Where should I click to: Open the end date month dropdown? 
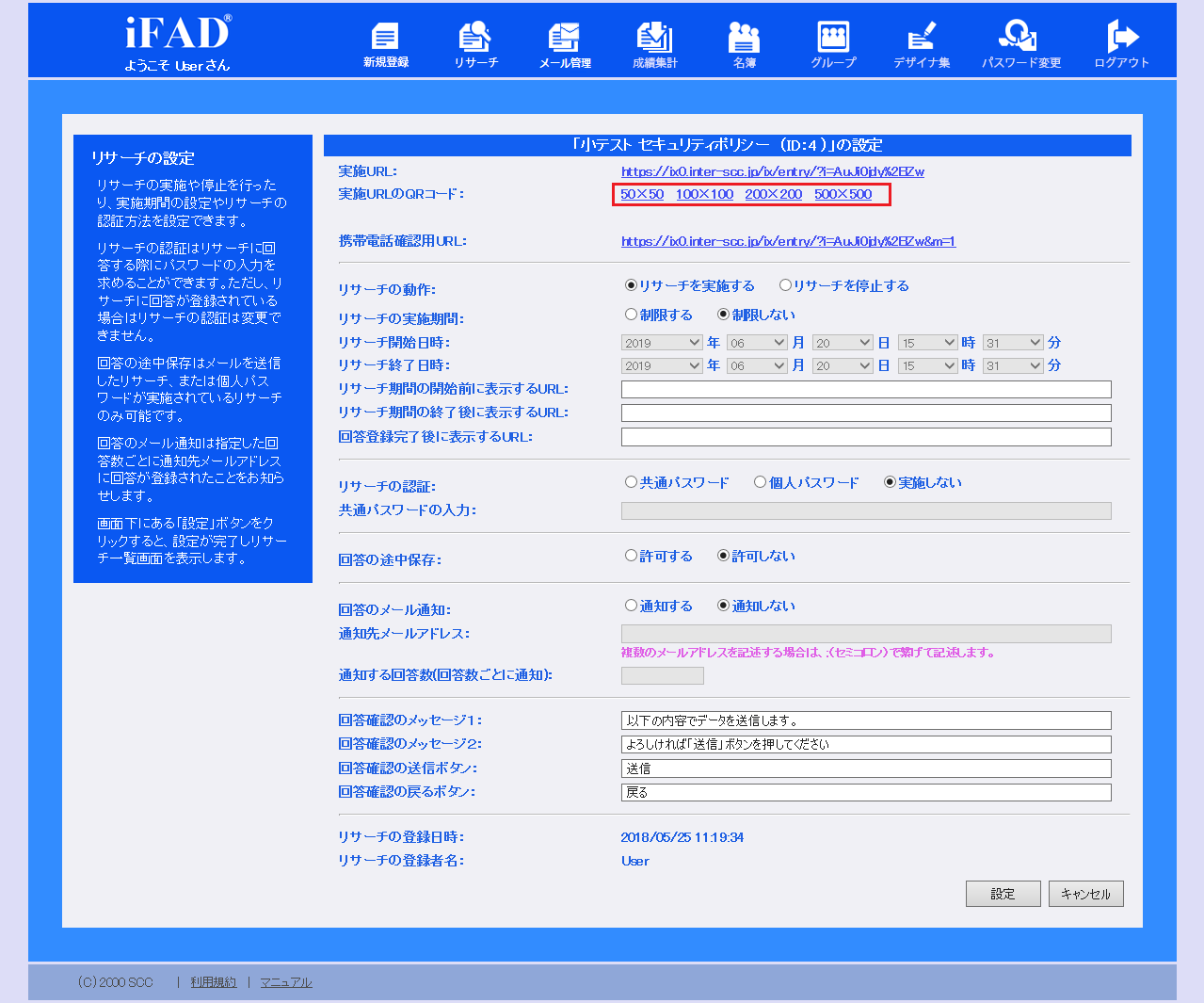point(757,365)
